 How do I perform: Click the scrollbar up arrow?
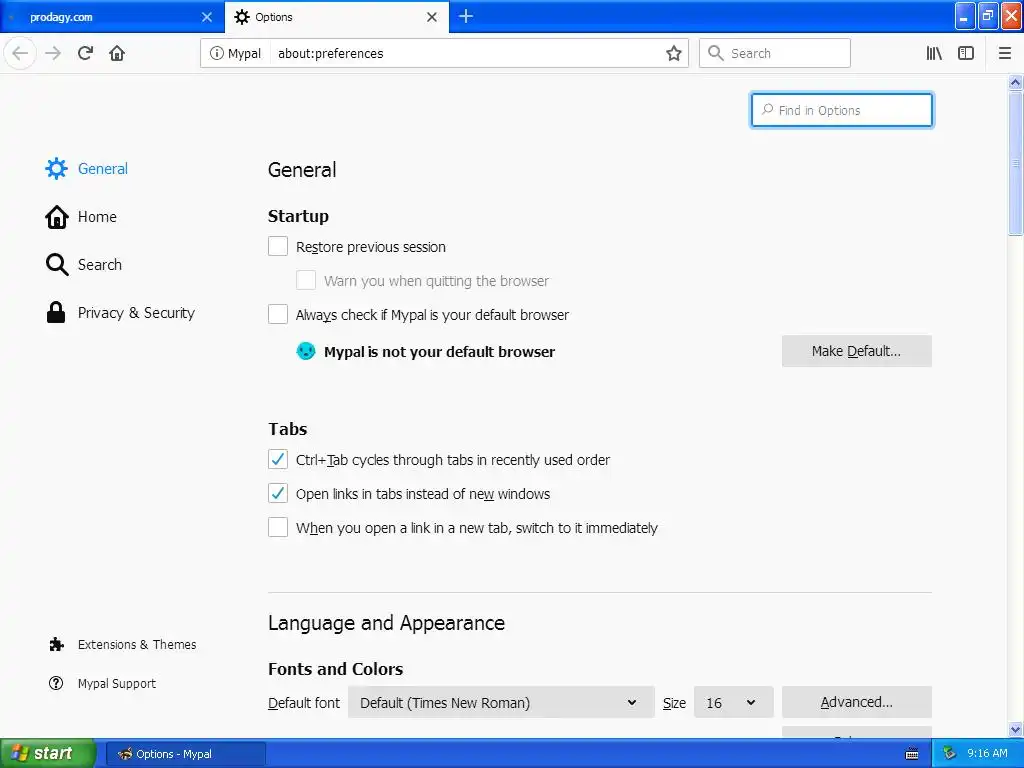(1015, 82)
